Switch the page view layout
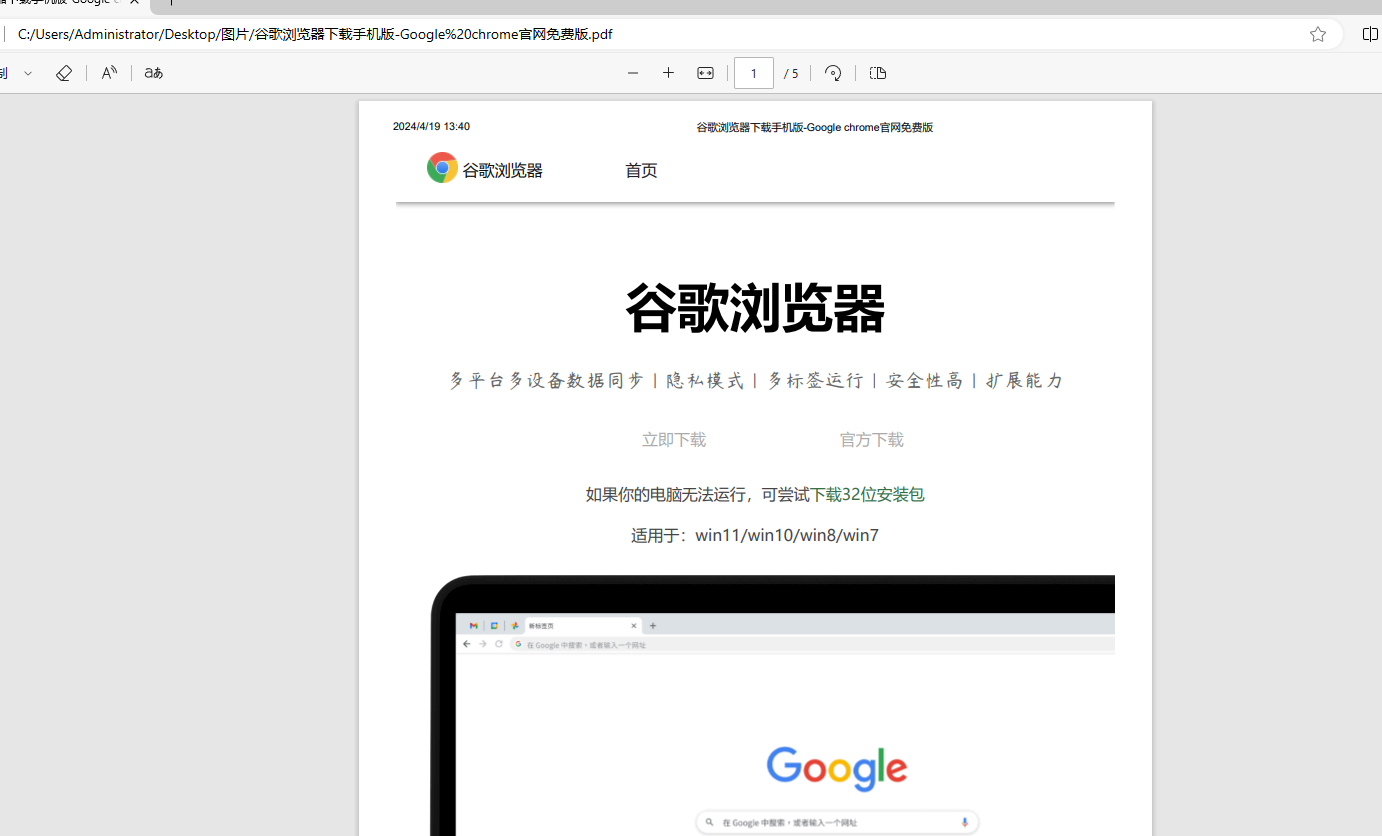Screen dimensions: 1382x836 click(878, 73)
